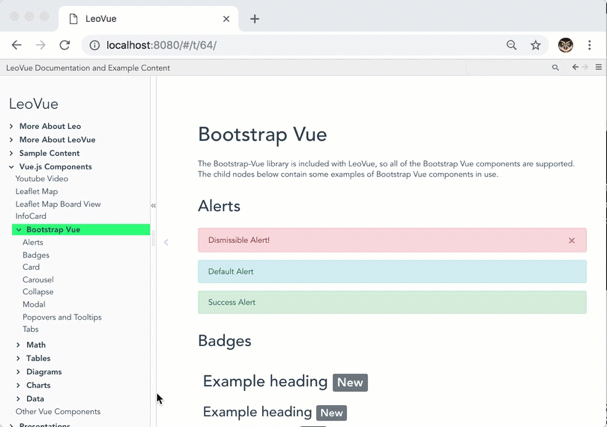Click the Default Alert box
The height and width of the screenshot is (427, 607).
pos(392,271)
